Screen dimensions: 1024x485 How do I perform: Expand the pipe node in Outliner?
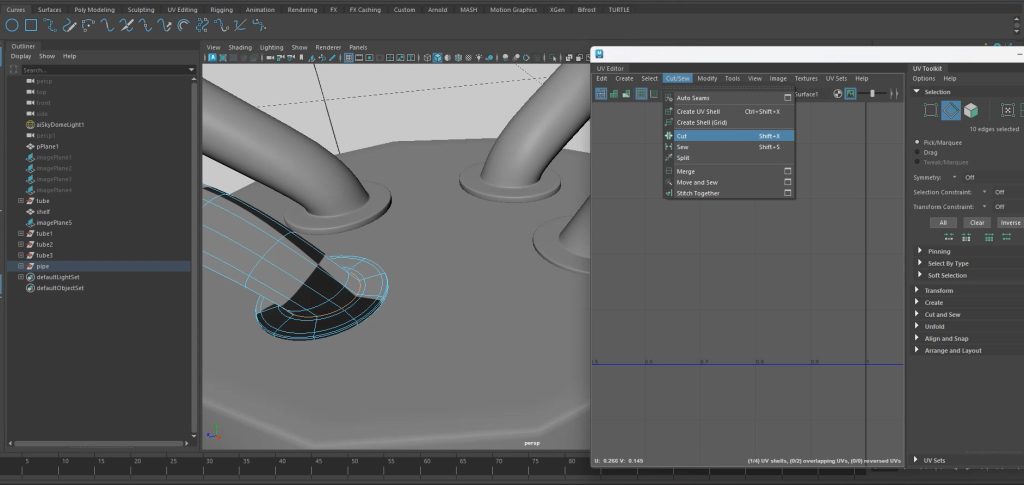[x=21, y=266]
